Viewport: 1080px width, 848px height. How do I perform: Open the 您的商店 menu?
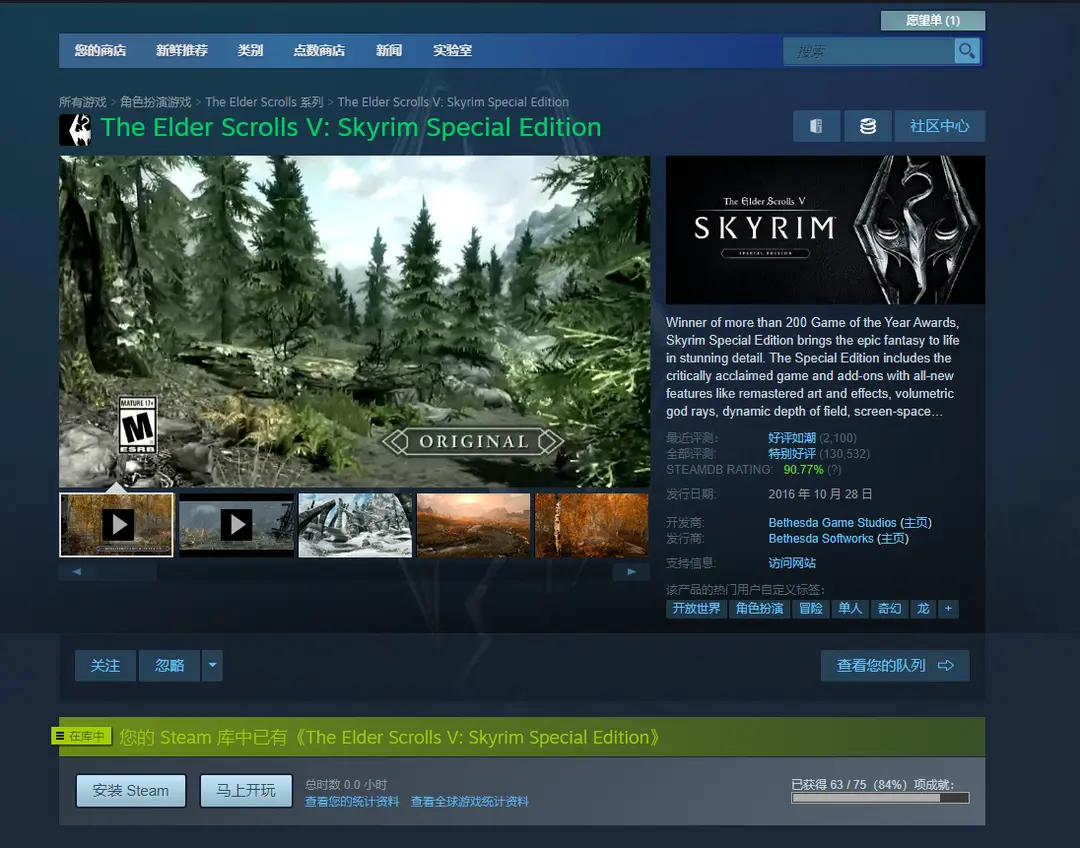[x=101, y=50]
